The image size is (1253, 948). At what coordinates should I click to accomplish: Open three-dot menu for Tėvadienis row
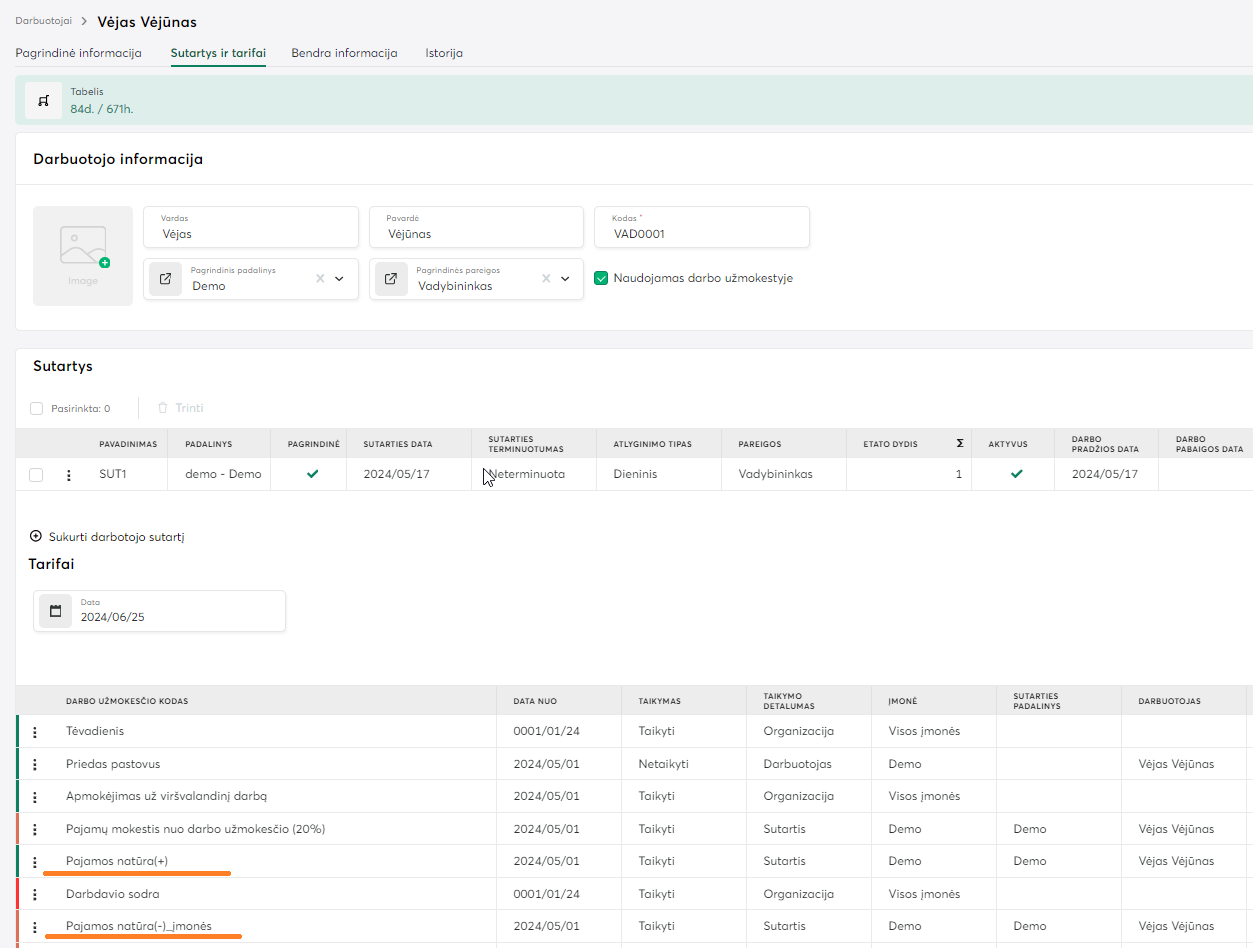coord(35,732)
